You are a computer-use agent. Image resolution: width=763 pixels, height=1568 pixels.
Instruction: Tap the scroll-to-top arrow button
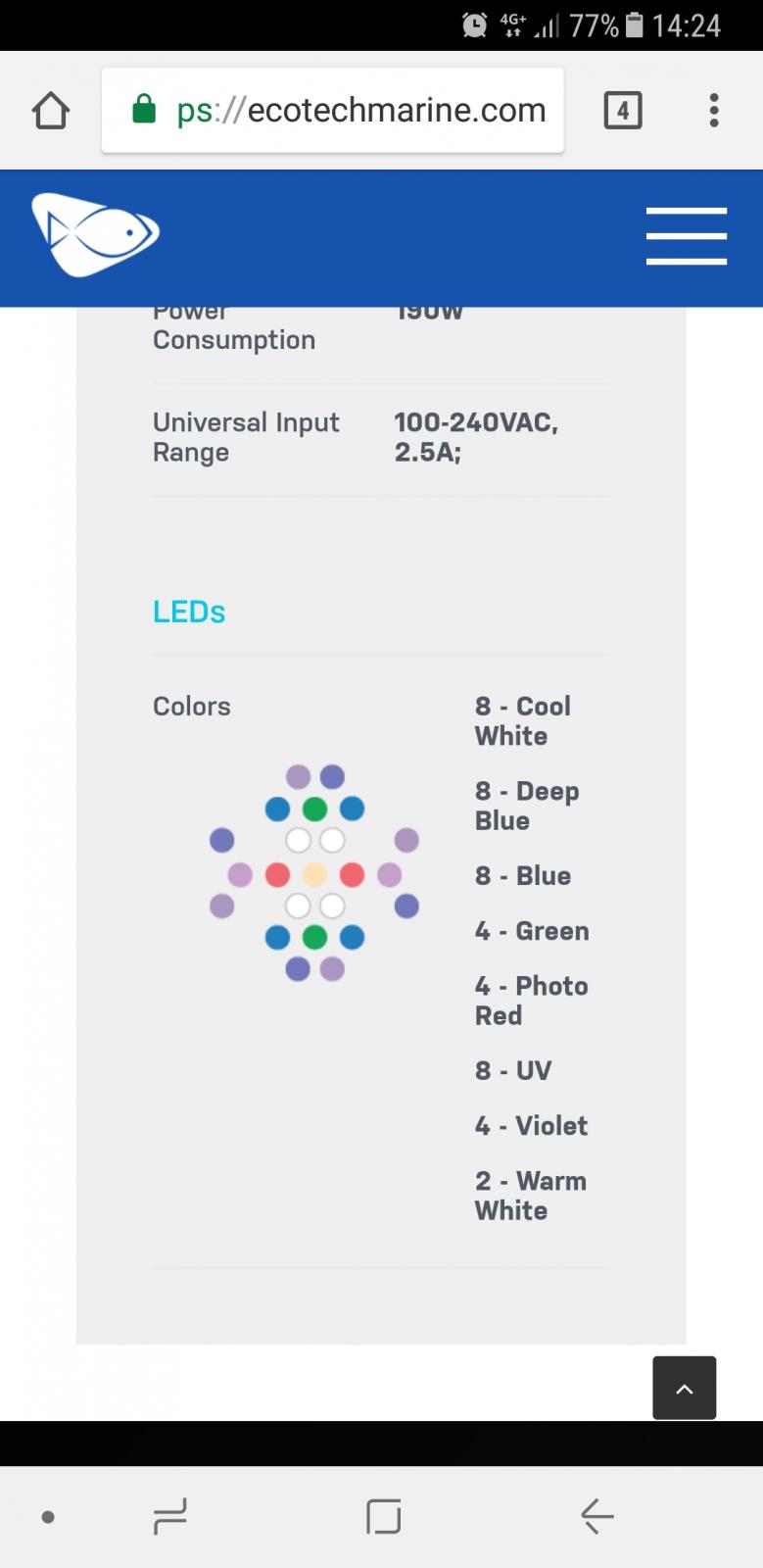tap(685, 1388)
